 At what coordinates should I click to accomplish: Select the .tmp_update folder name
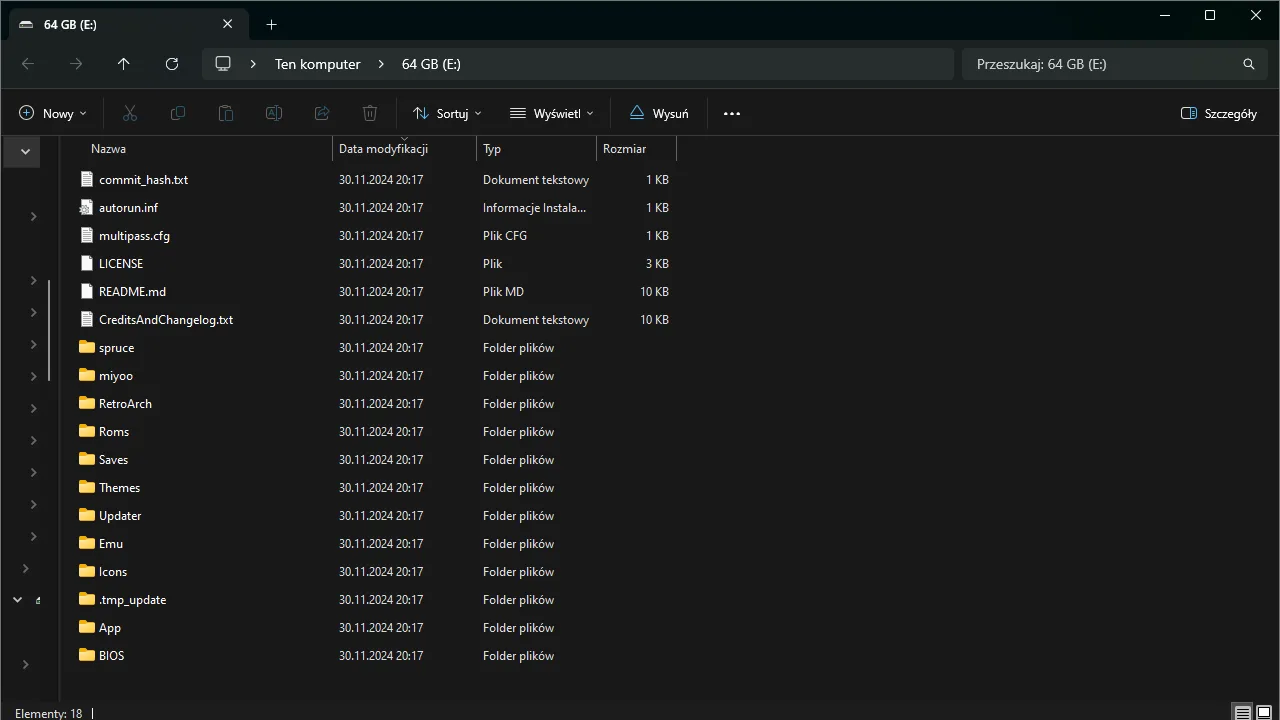coord(132,600)
